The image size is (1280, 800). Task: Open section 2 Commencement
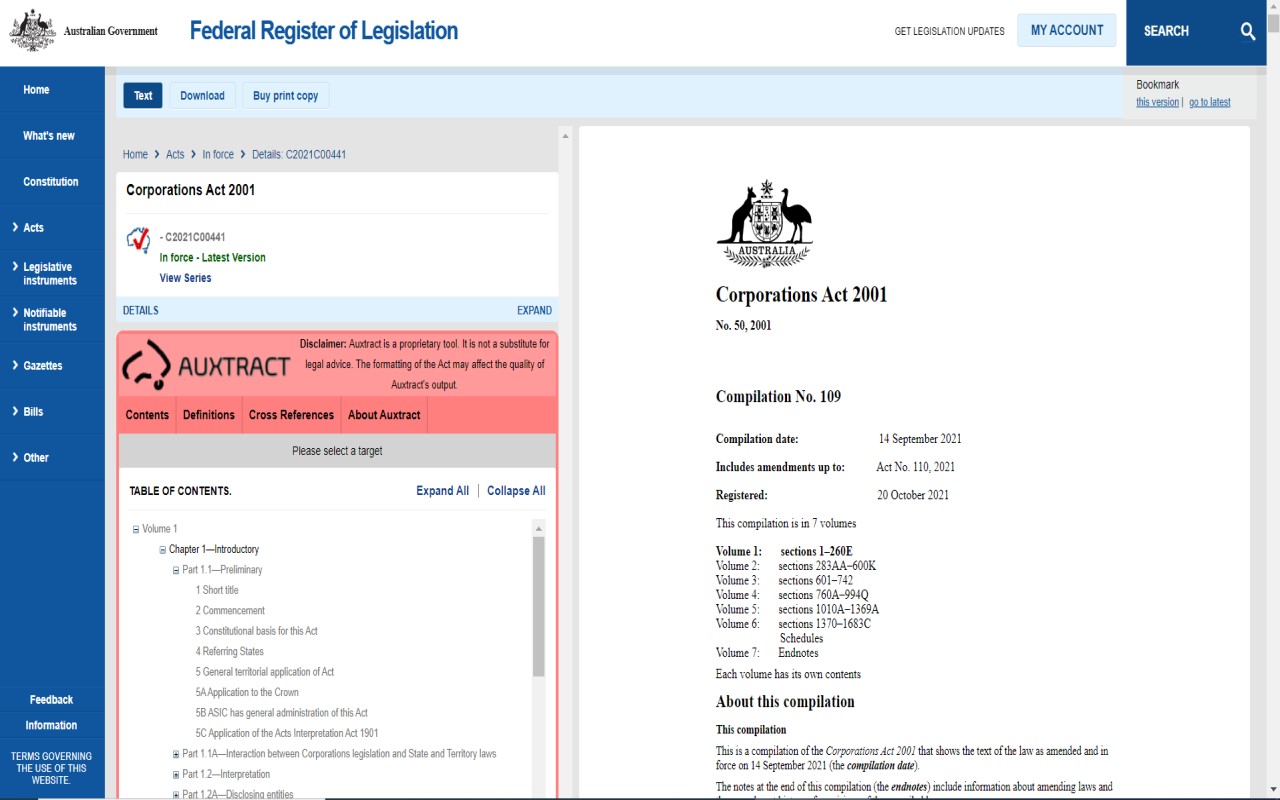click(x=230, y=611)
